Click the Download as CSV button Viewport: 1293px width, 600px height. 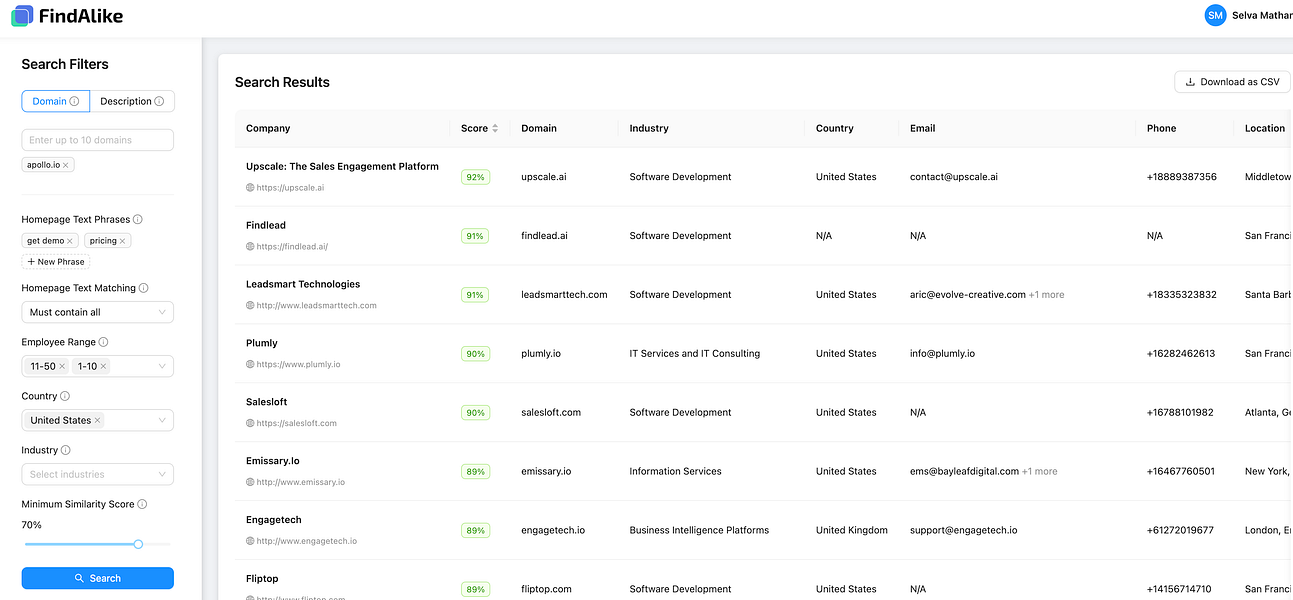click(1232, 82)
